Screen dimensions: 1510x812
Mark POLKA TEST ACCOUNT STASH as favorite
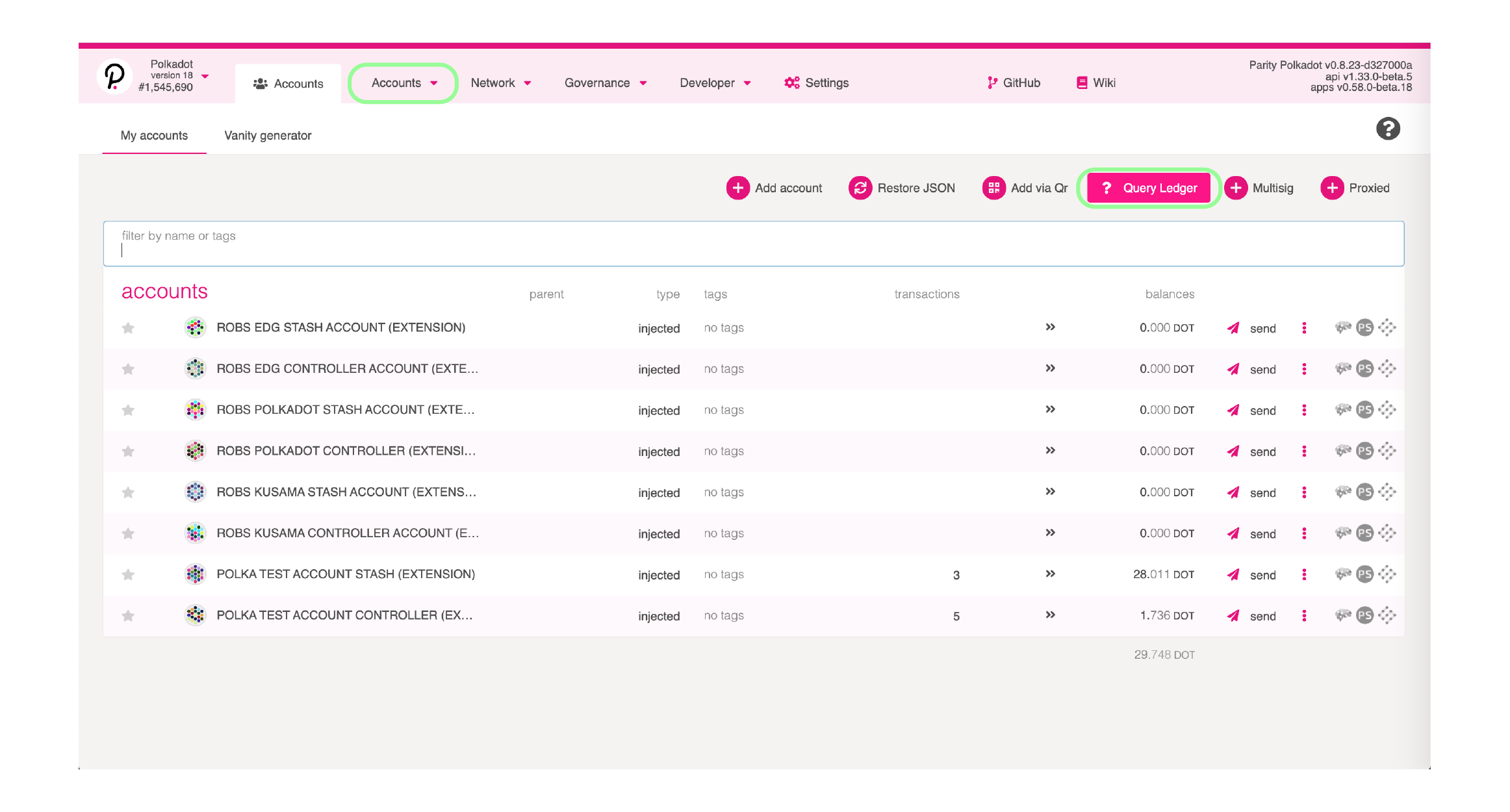[x=128, y=574]
